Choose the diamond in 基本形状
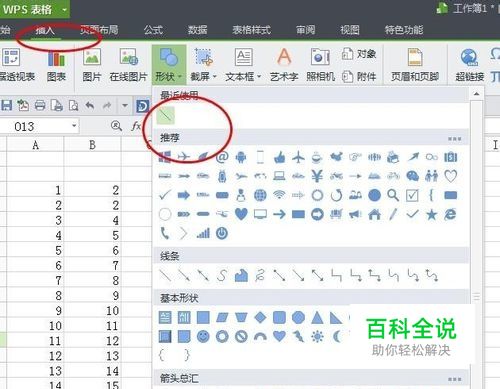 pyautogui.click(x=260, y=318)
